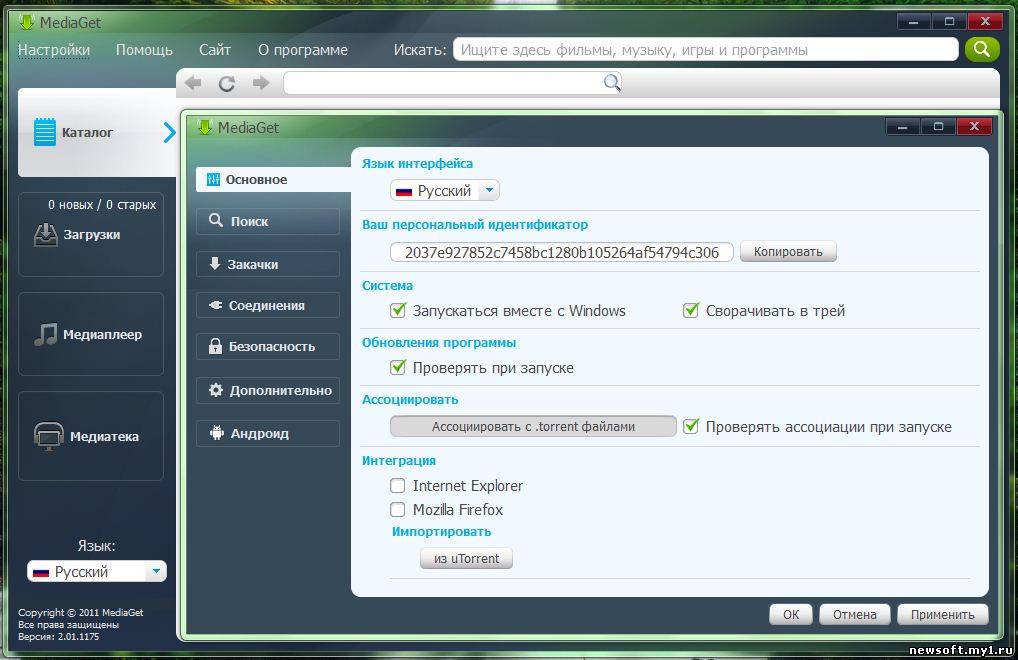Open the Безопасность settings tab
This screenshot has height=660, width=1018.
(x=267, y=347)
